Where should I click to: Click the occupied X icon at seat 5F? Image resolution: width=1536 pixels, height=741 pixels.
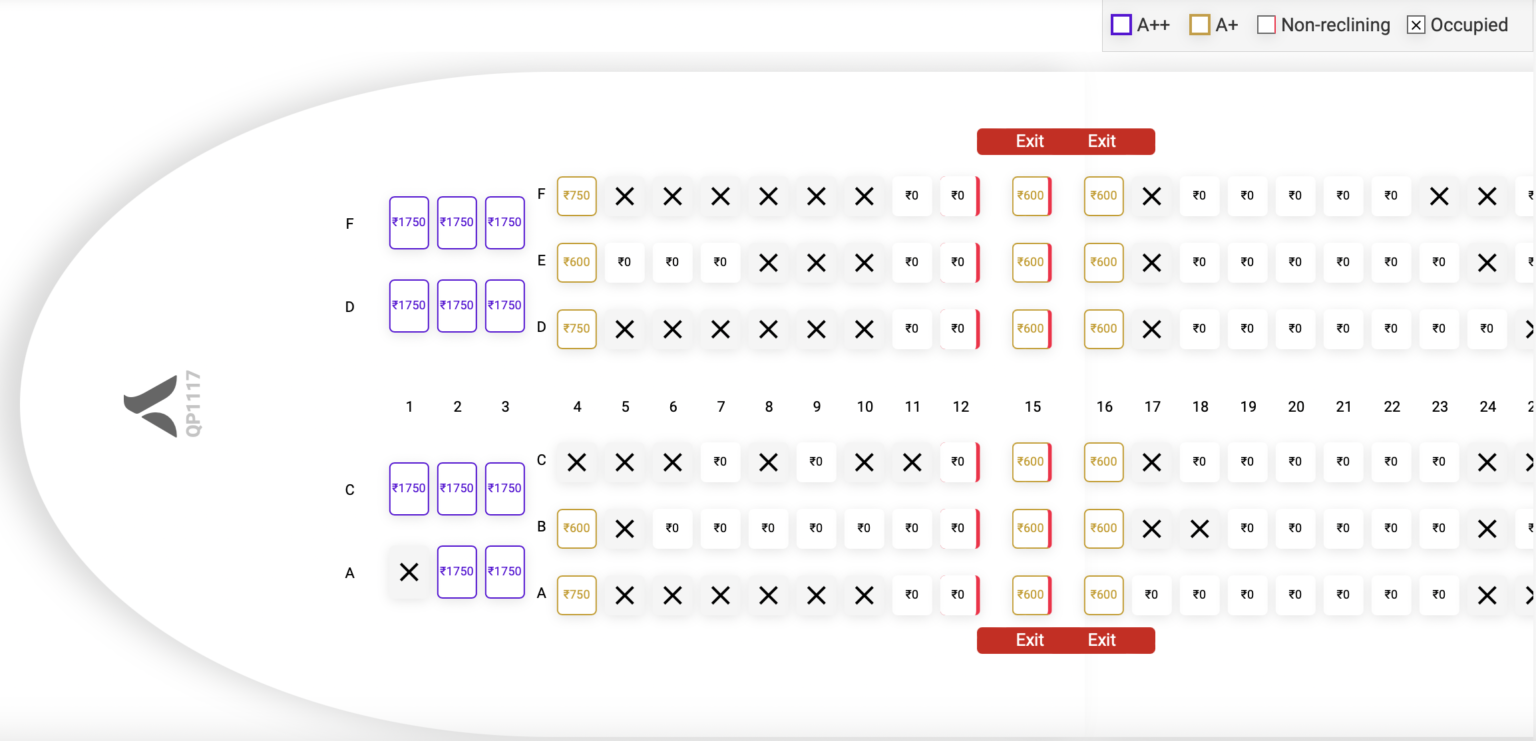[625, 196]
